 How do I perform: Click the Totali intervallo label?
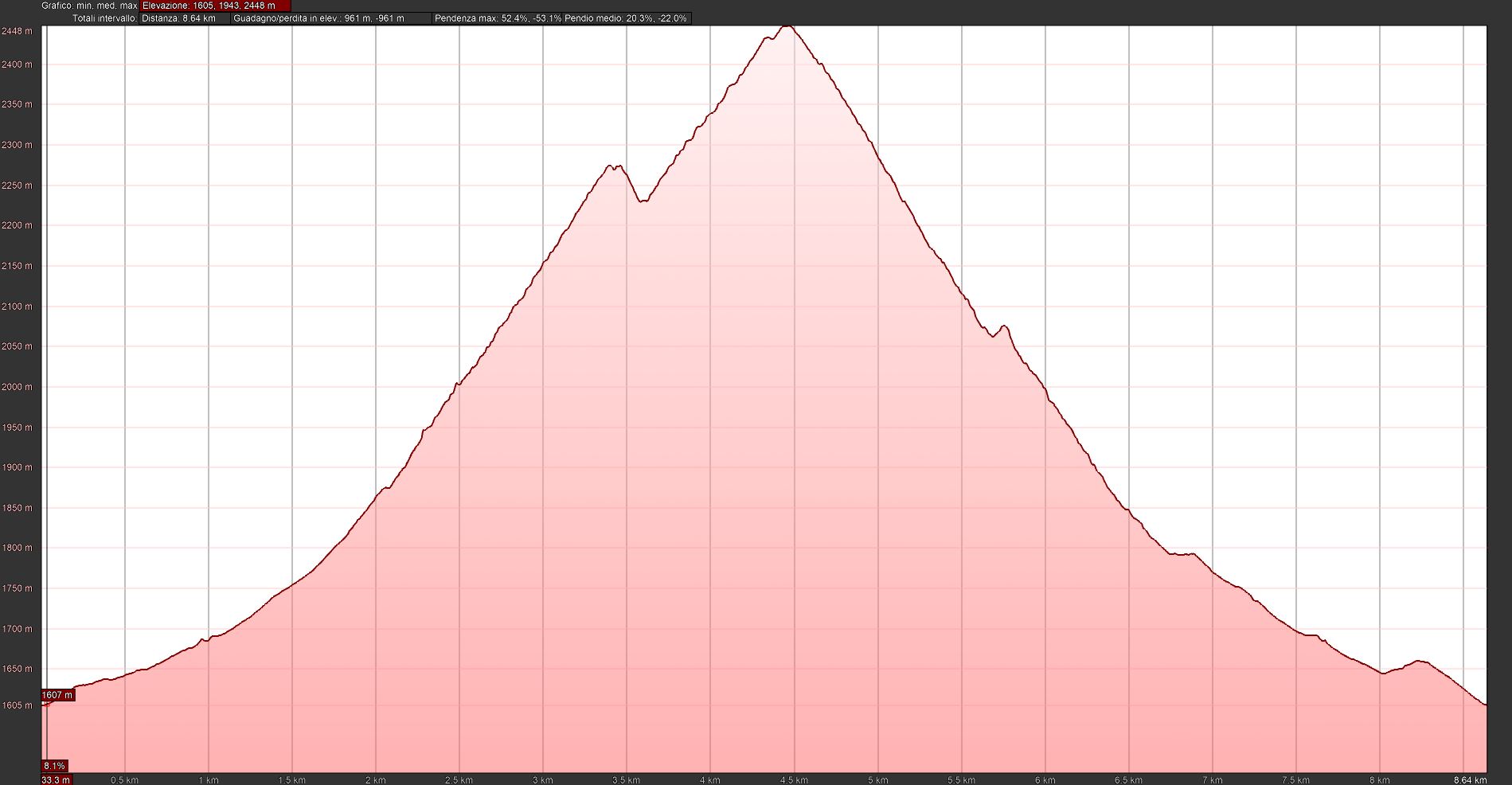pos(104,18)
